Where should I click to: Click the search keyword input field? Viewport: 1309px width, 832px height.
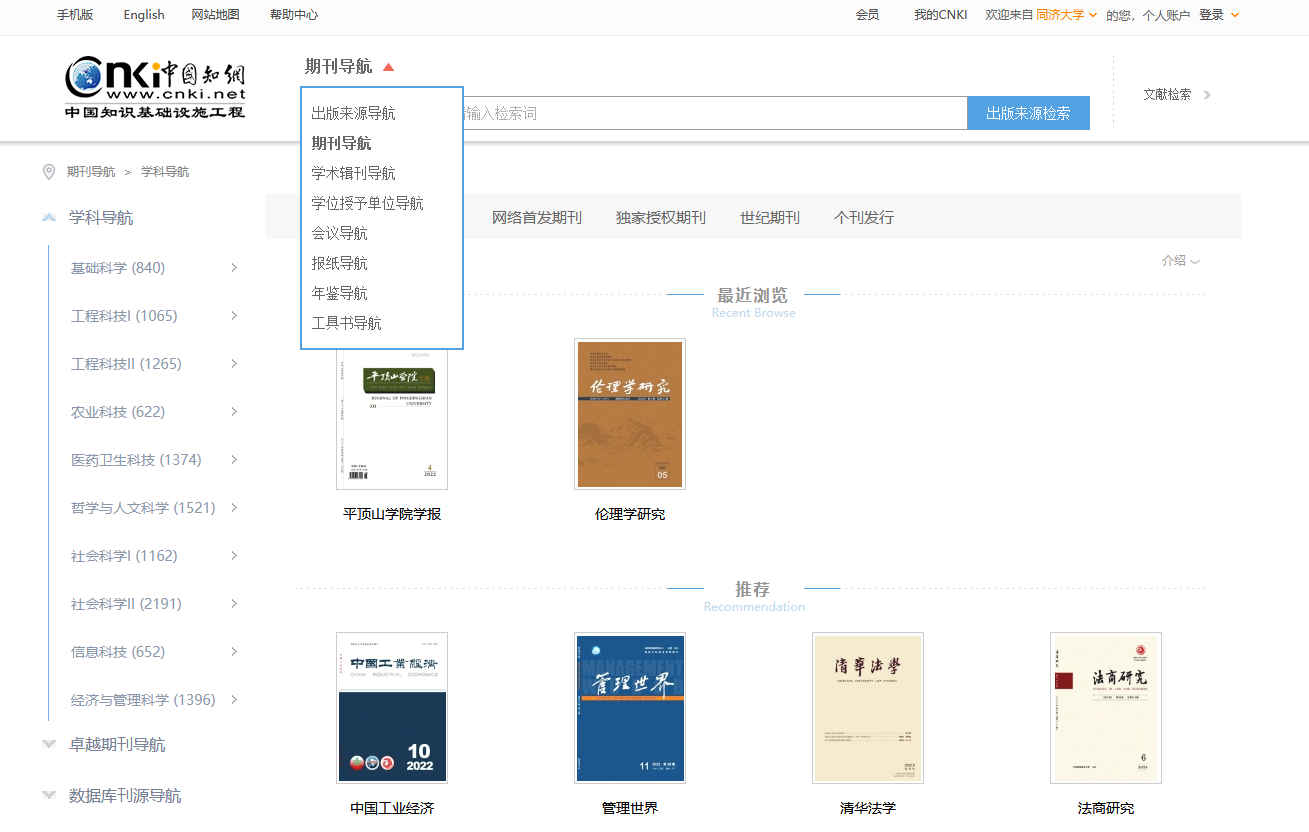click(710, 113)
